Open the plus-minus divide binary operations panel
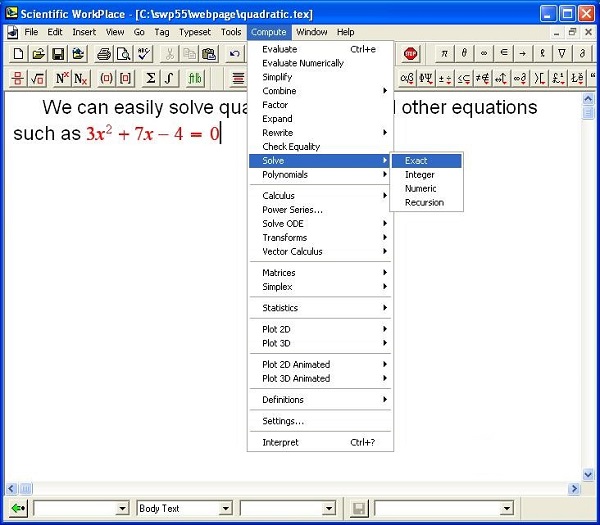600x525 pixels. (445, 79)
